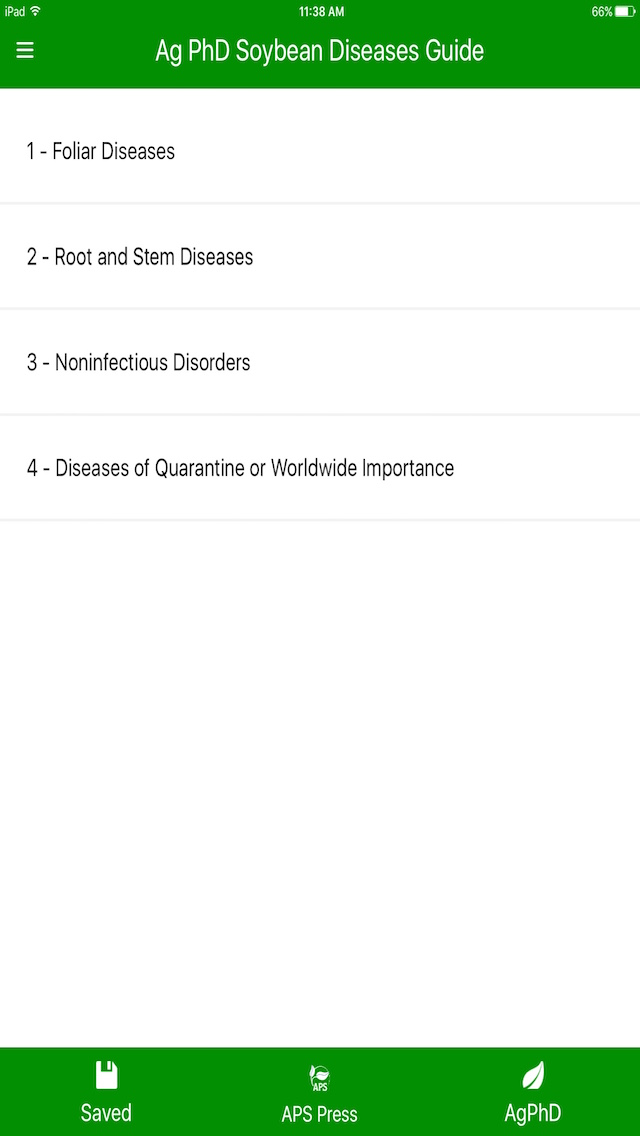Select the Noninfectious Disorders entry

click(x=139, y=362)
